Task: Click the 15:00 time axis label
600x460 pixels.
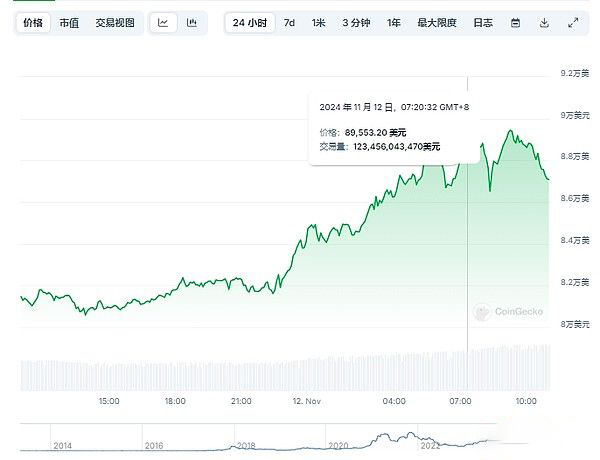Action: pos(109,401)
